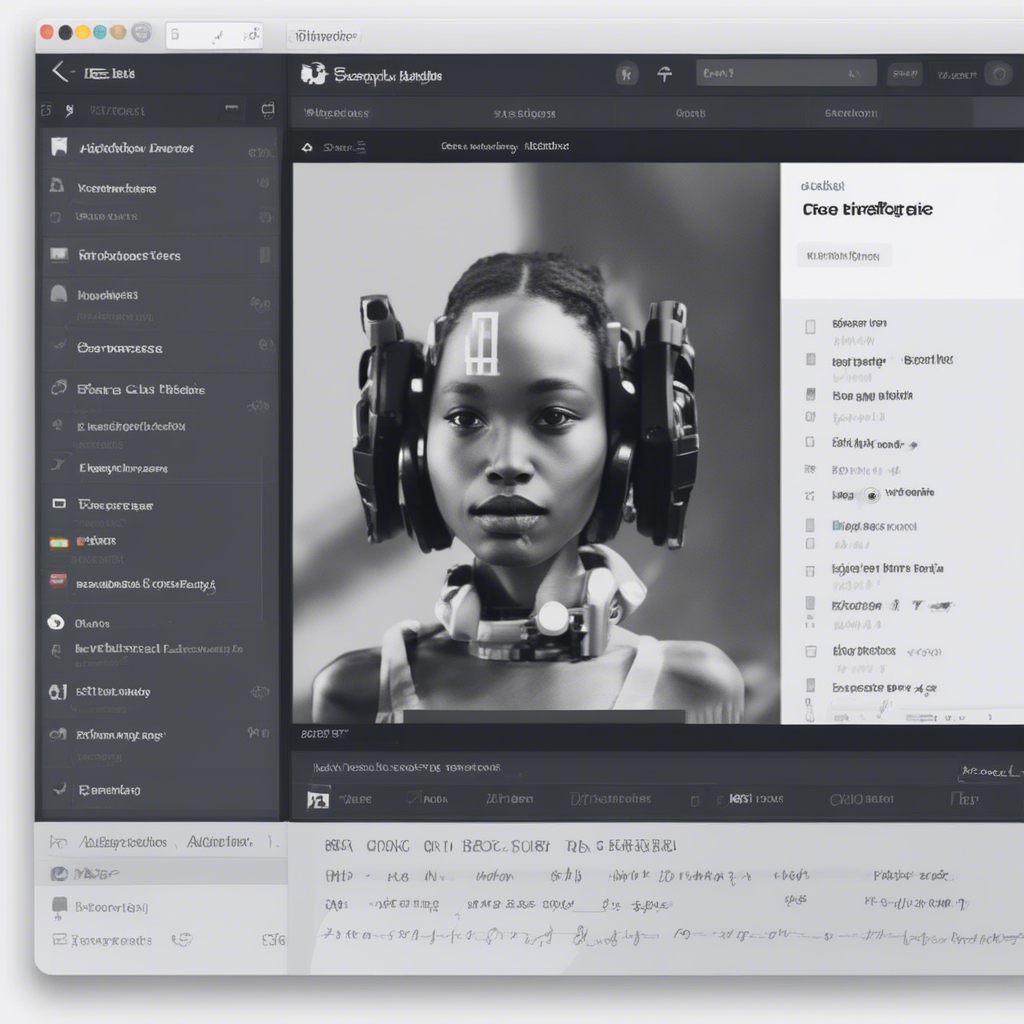Click inside the search field in the top toolbar
Viewport: 1024px width, 1024px height.
pos(786,73)
